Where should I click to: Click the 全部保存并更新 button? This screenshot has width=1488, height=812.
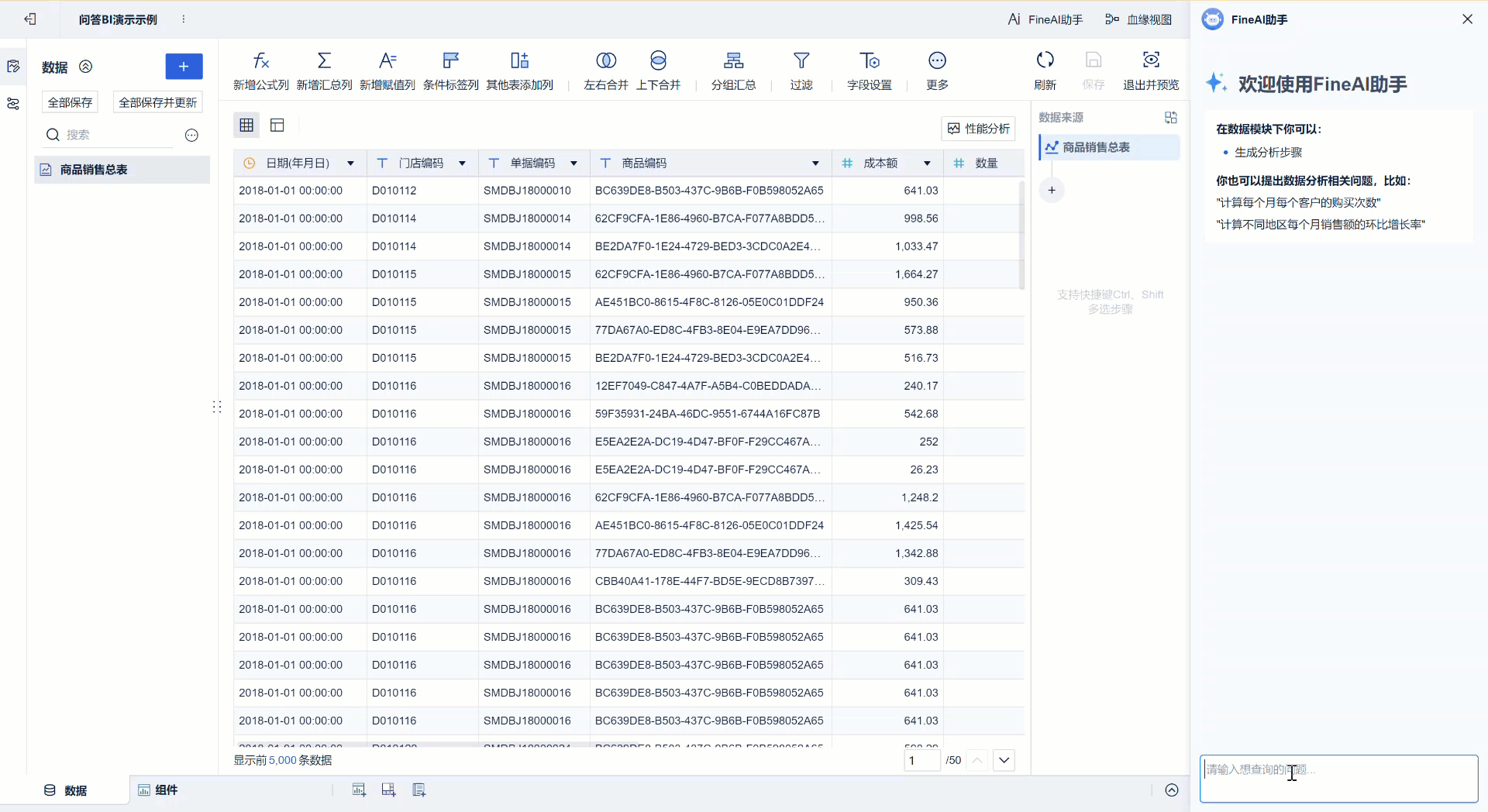(x=157, y=102)
